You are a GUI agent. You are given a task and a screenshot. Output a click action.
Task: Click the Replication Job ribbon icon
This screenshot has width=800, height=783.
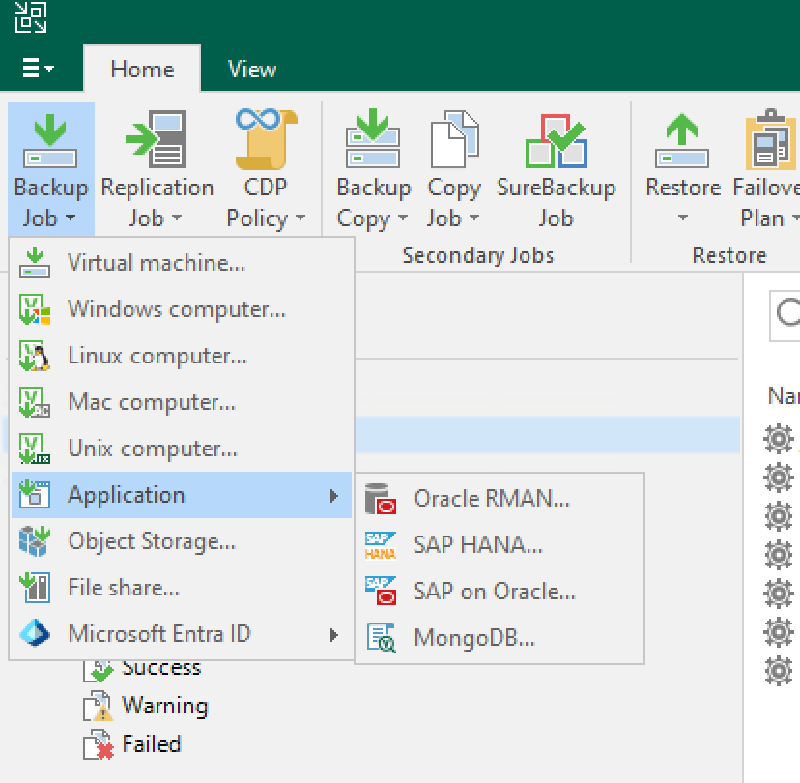(x=156, y=139)
